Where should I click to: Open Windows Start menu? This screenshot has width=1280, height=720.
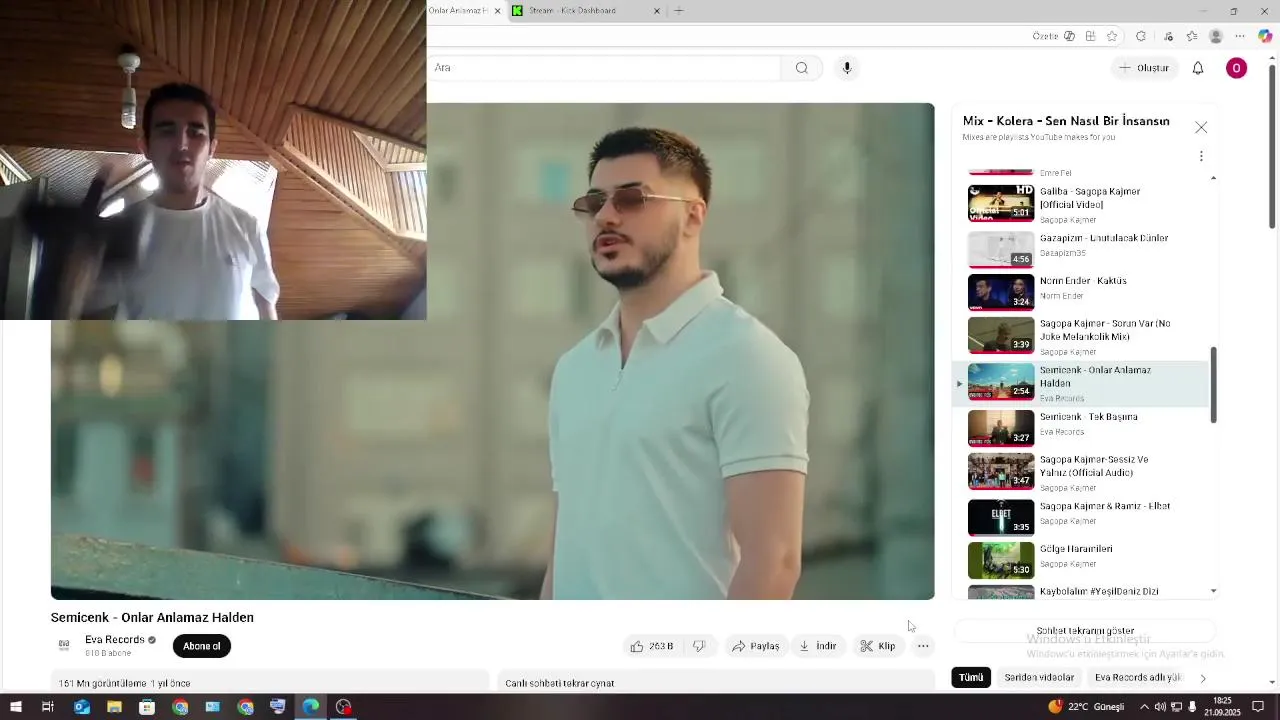coord(15,707)
